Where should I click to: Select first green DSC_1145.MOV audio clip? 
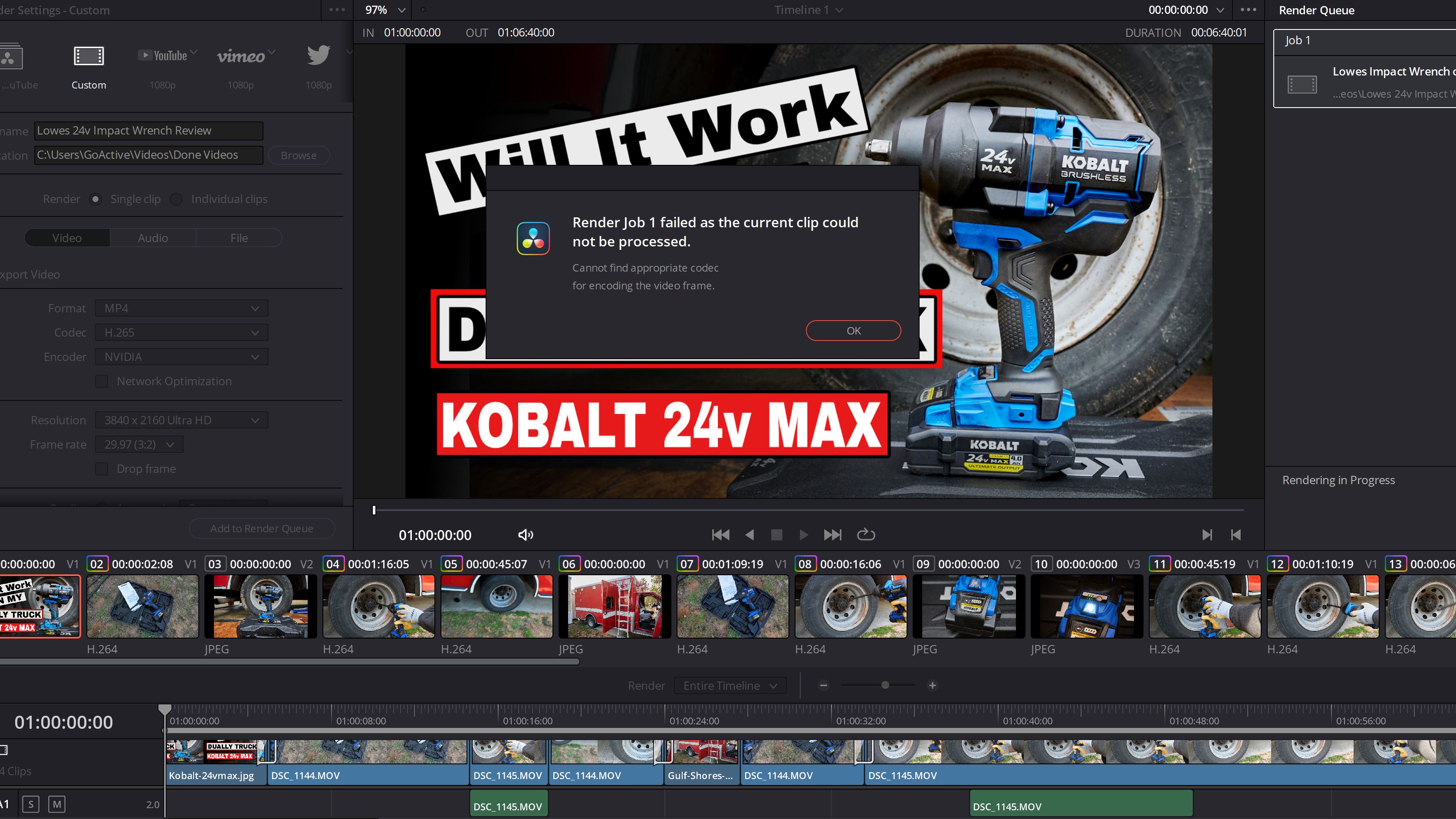click(x=509, y=804)
